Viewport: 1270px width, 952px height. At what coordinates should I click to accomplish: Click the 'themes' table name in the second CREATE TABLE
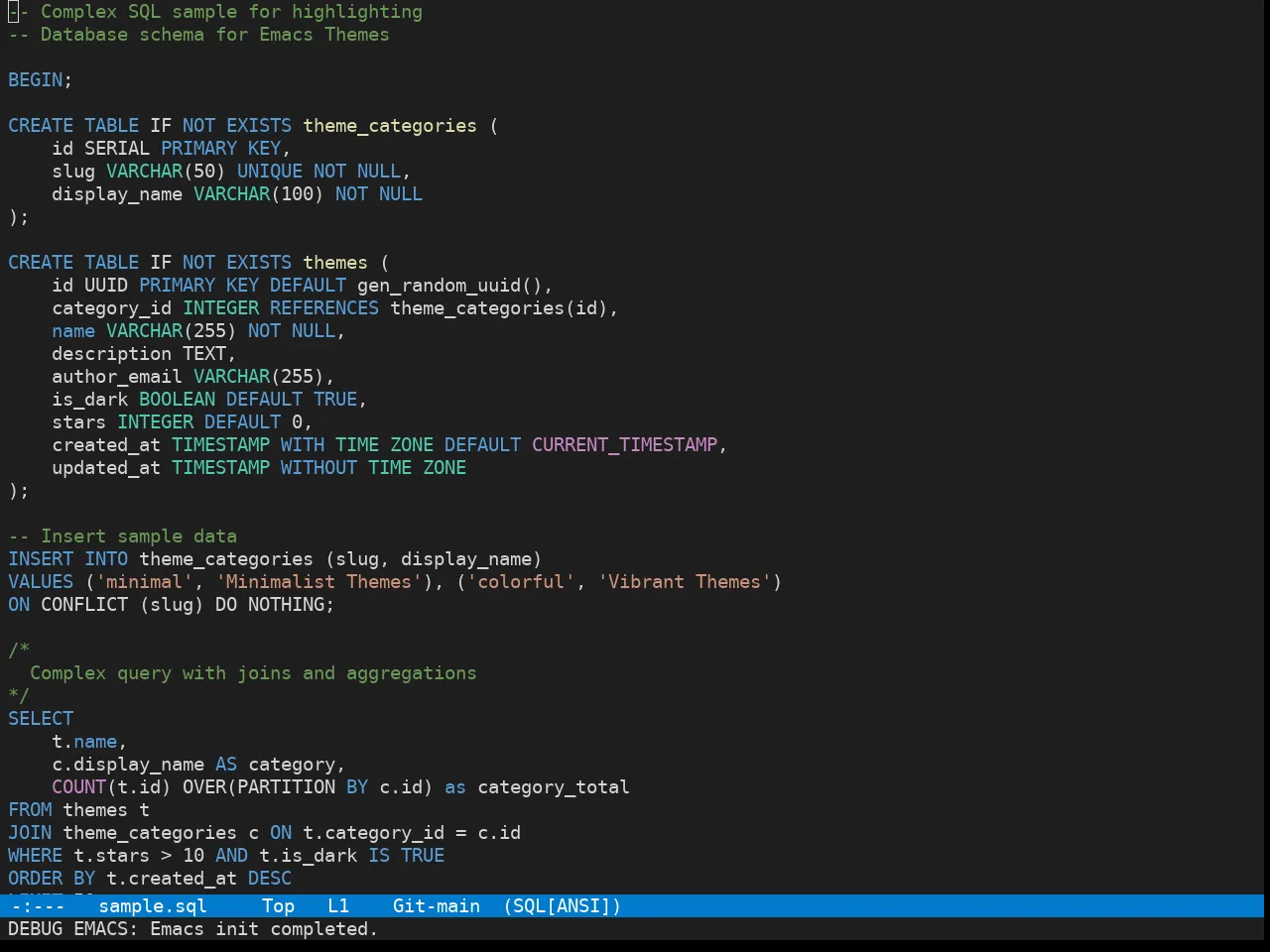(335, 263)
